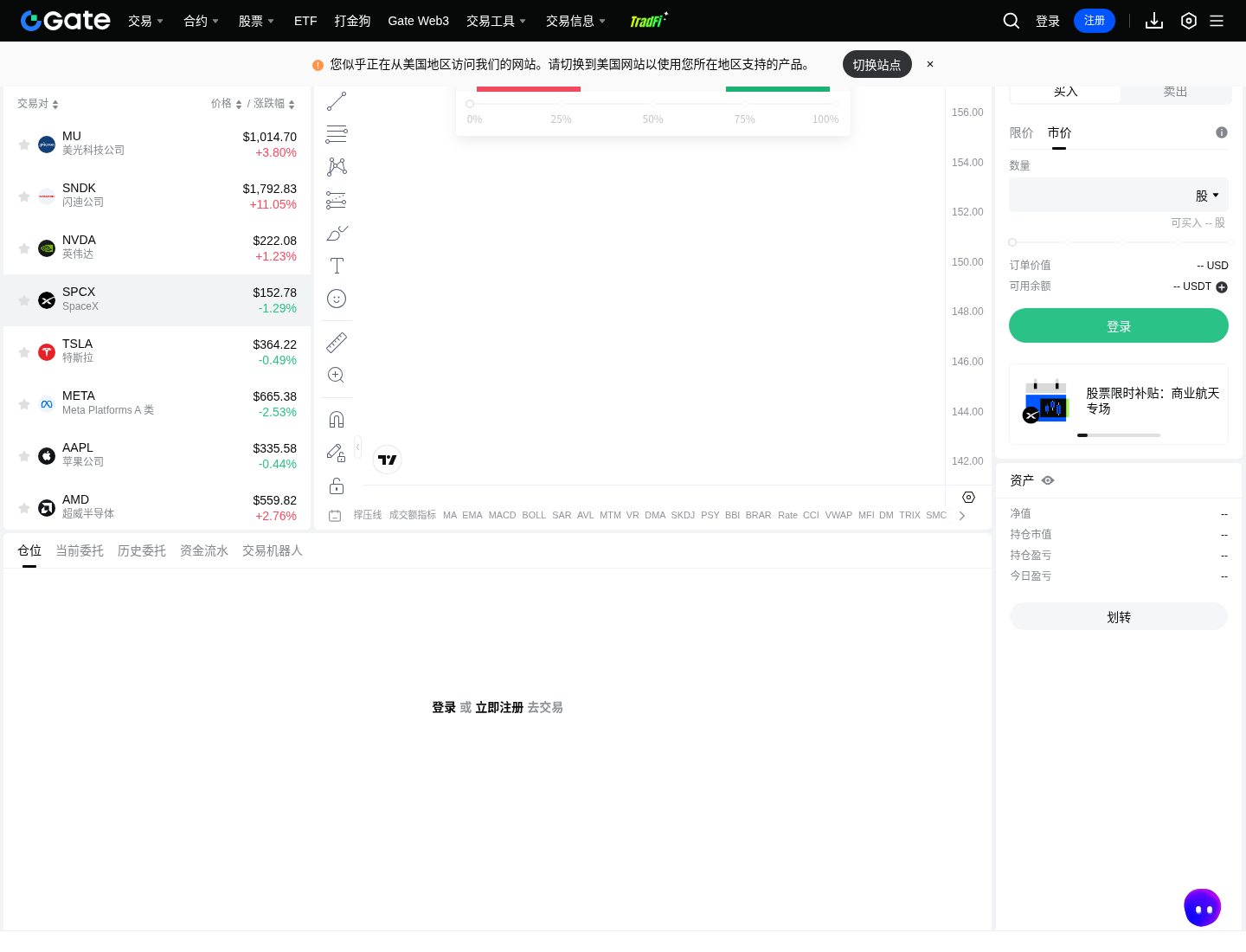Favorite the NVDA star

coord(24,248)
